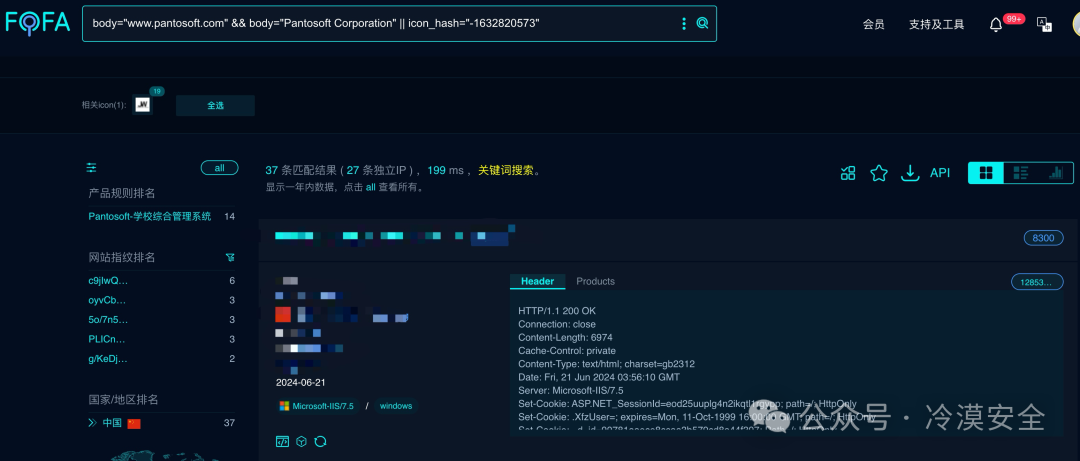1080x461 pixels.
Task: Select the related JW icon thumbnail
Action: pos(143,105)
